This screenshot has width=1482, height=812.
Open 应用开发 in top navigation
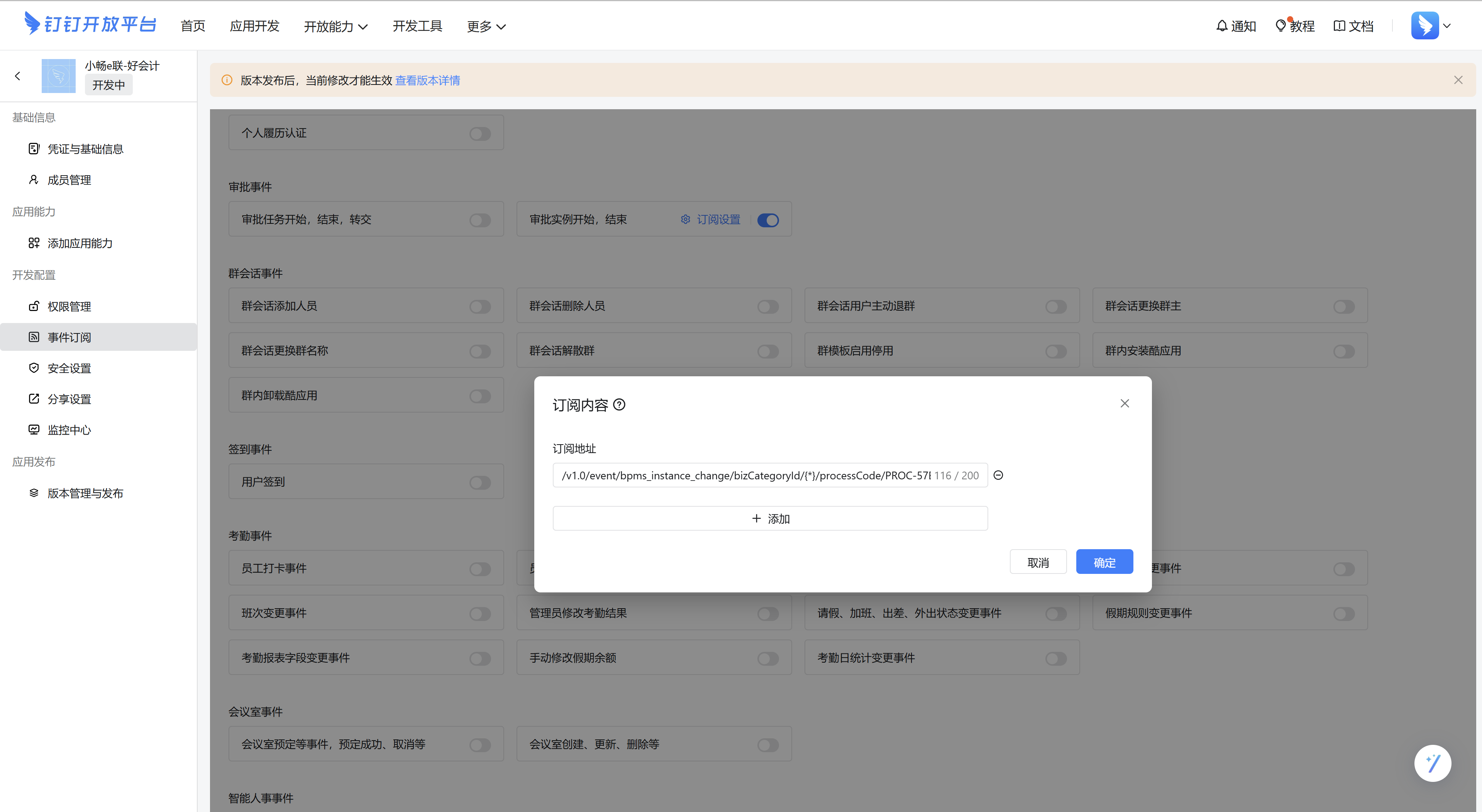[x=254, y=26]
